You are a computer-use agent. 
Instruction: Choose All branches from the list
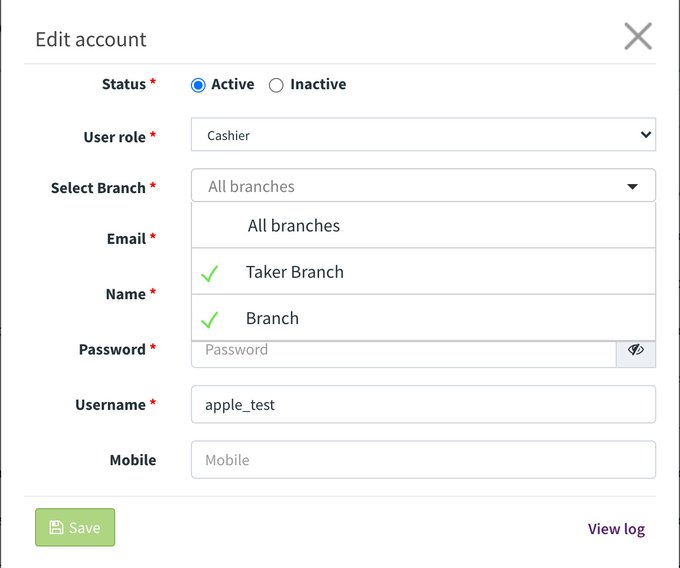[423, 225]
